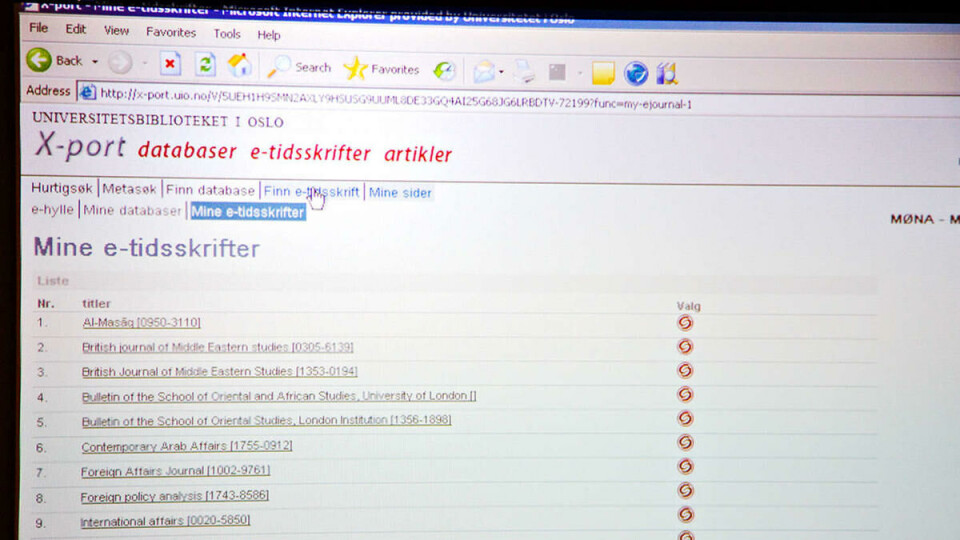
Task: Click the page icon in the address bar
Action: click(x=88, y=92)
